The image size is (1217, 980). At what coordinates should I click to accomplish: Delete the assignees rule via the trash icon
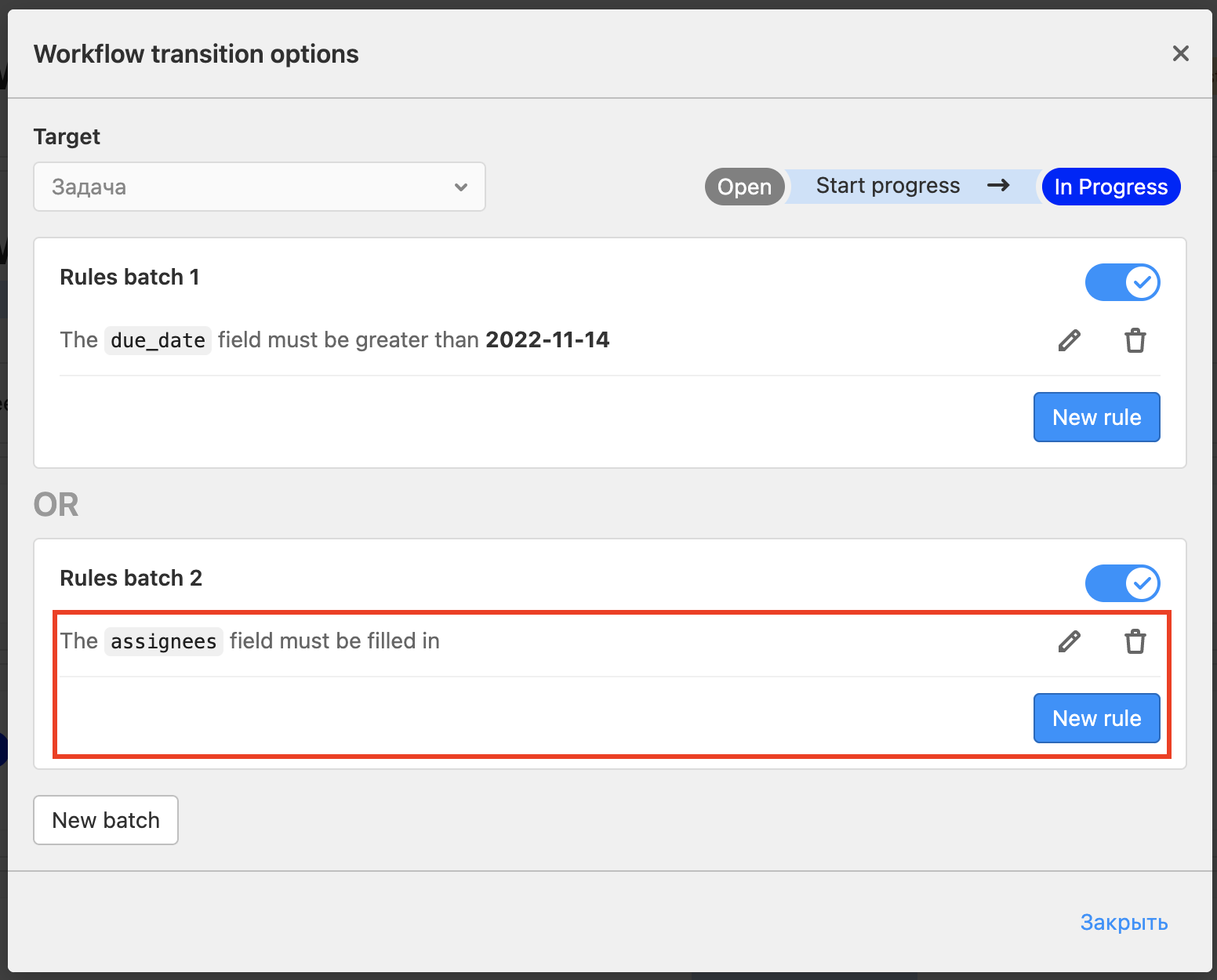tap(1135, 641)
